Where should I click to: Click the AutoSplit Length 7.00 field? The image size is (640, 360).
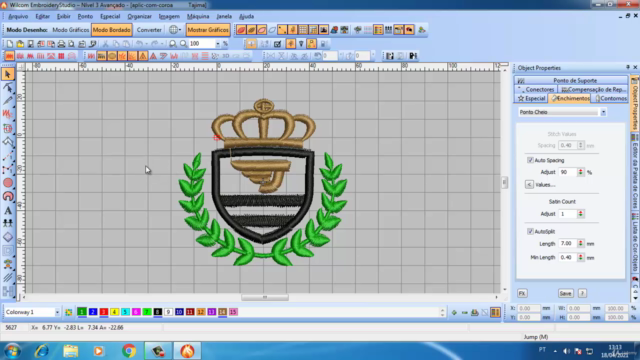coord(568,244)
